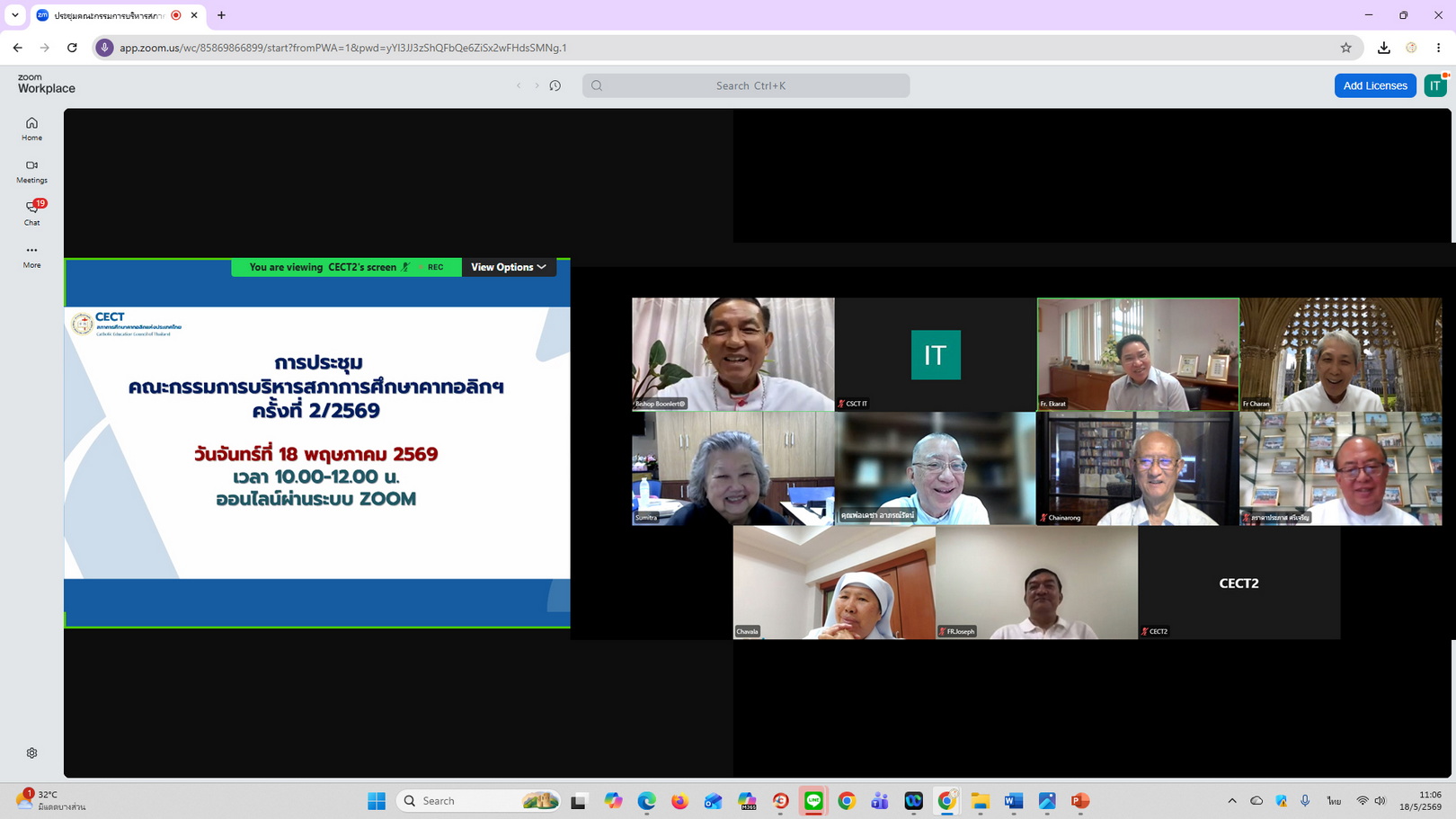Open the Home icon in Zoom sidebar
The height and width of the screenshot is (819, 1456).
pyautogui.click(x=31, y=129)
